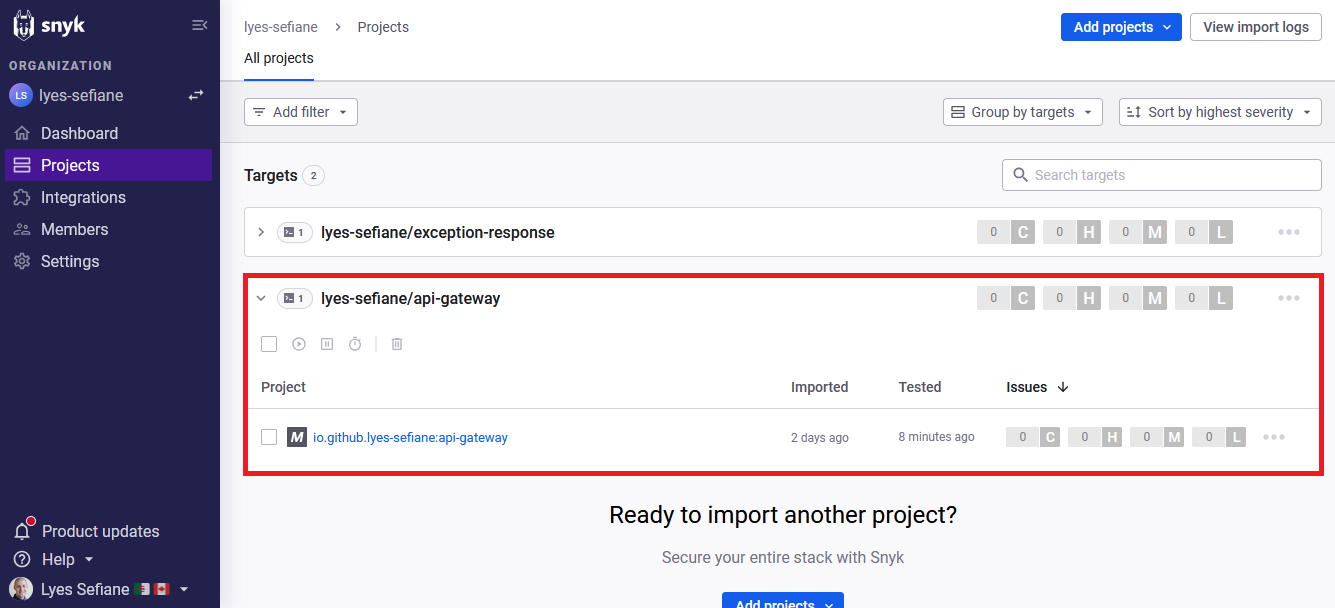Image resolution: width=1335 pixels, height=608 pixels.
Task: Click high severity badge of exception-response
Action: coord(1072,232)
